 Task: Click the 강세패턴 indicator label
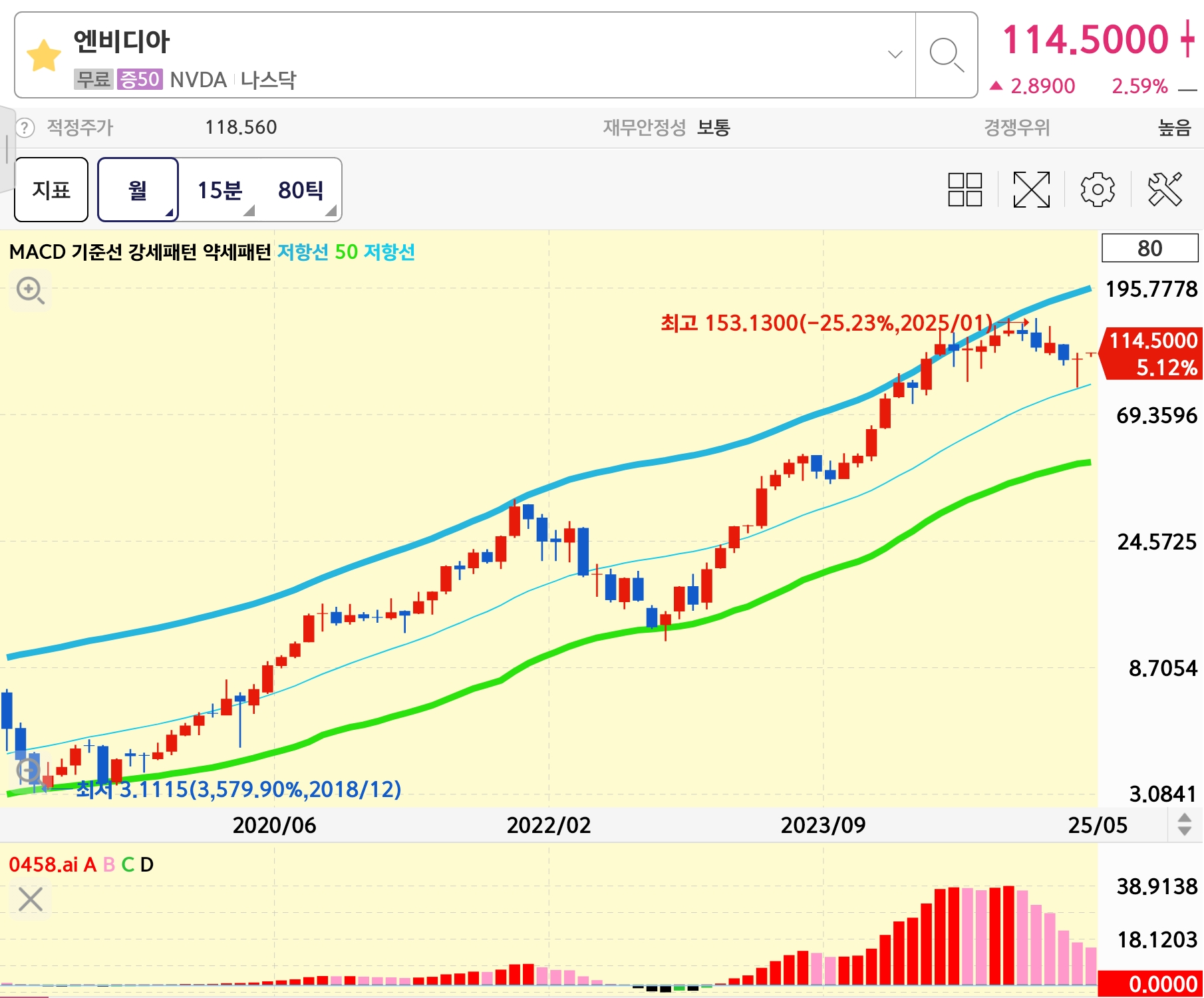[163, 251]
